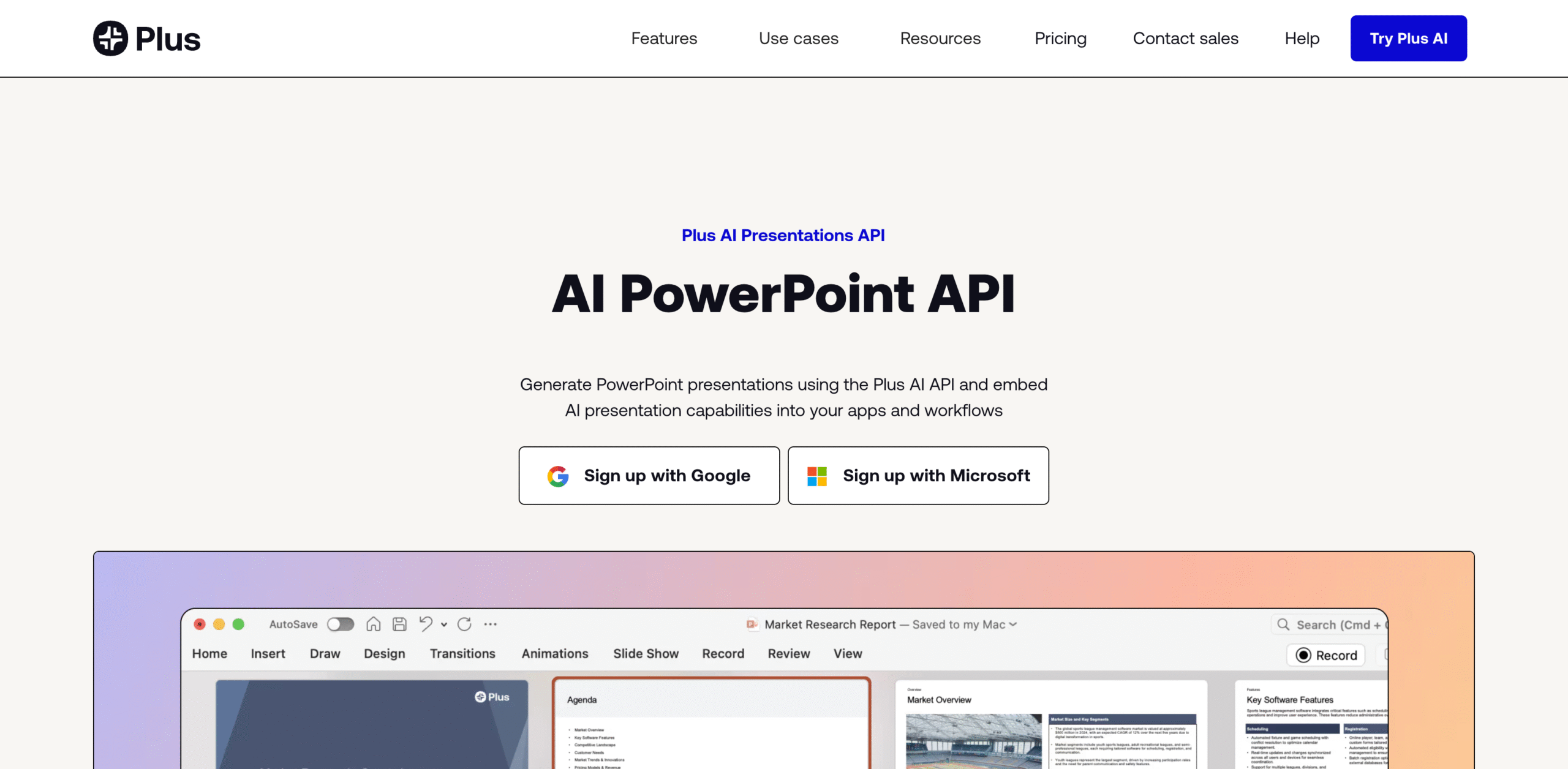Click the Plus logo in the header

[x=146, y=38]
